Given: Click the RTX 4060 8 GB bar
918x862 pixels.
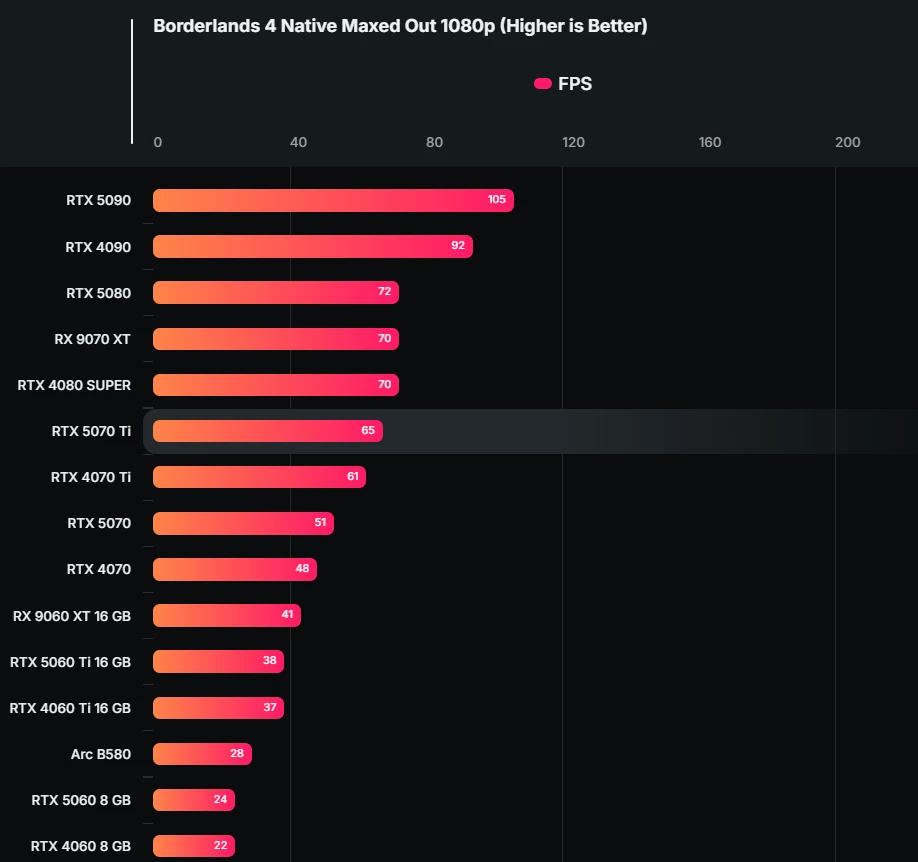Looking at the screenshot, I should click(x=194, y=846).
